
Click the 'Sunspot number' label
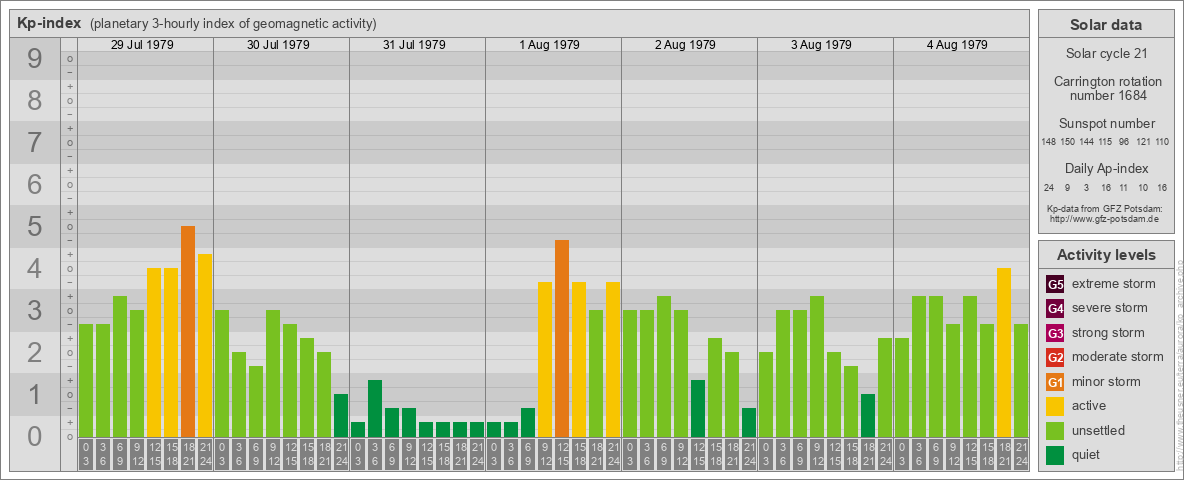1107,124
